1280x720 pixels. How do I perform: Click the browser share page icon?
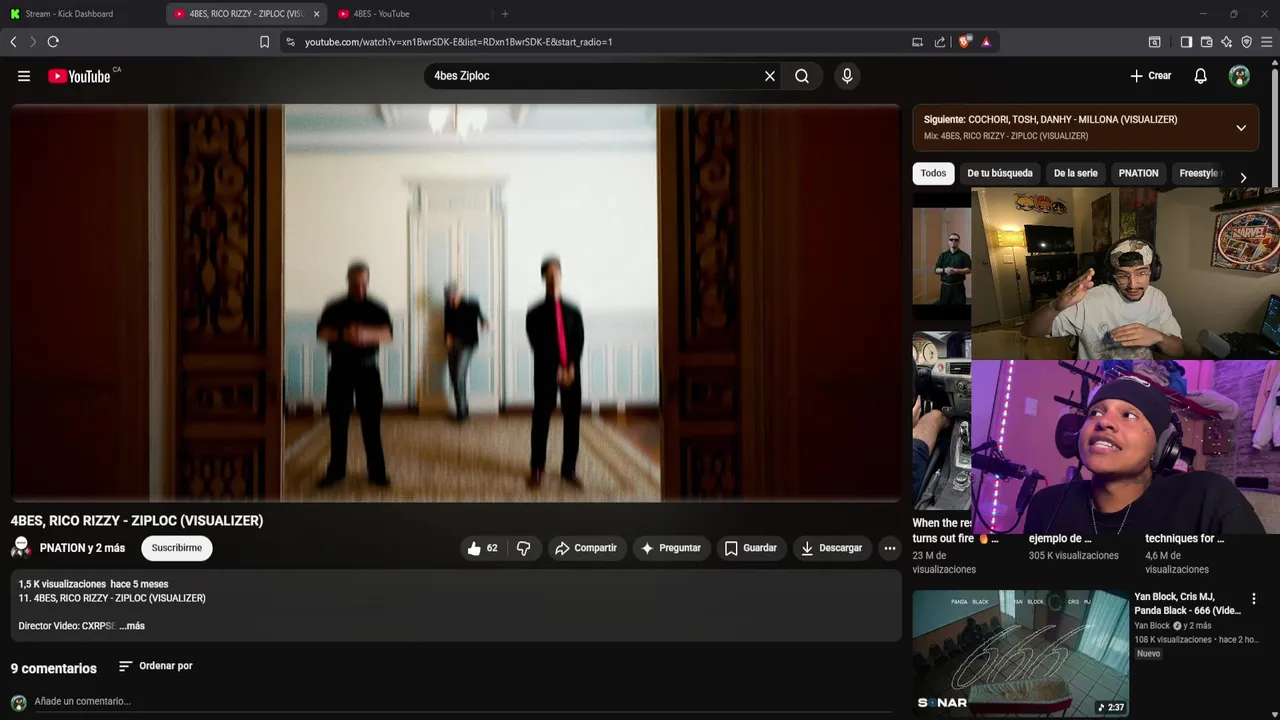[x=940, y=42]
